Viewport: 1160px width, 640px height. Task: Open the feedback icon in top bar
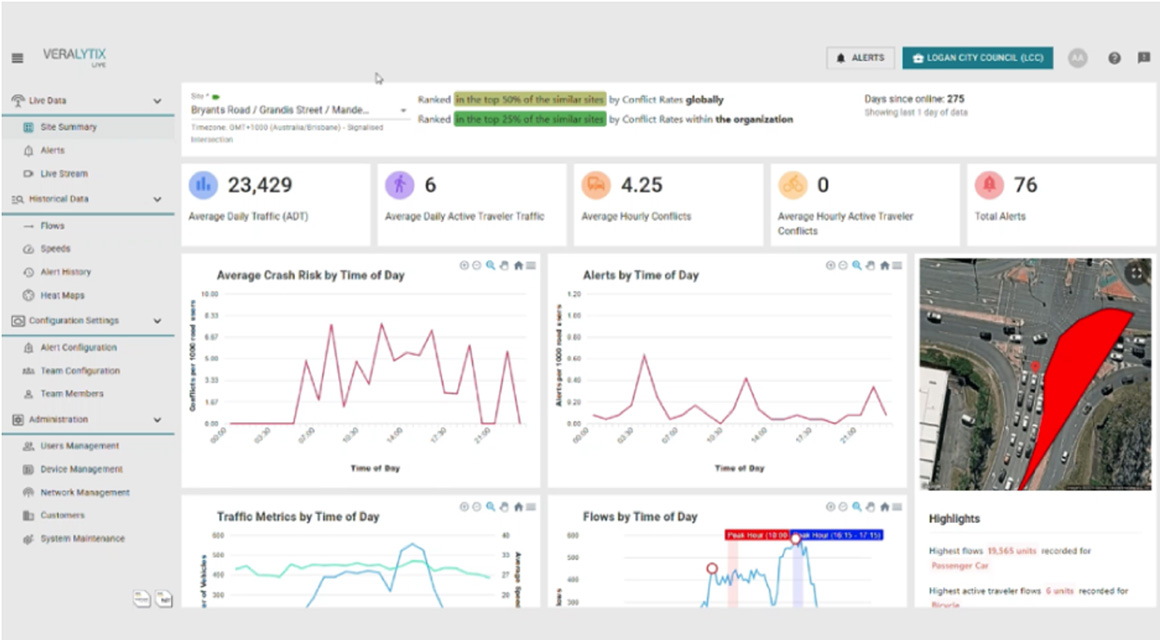[x=1144, y=58]
